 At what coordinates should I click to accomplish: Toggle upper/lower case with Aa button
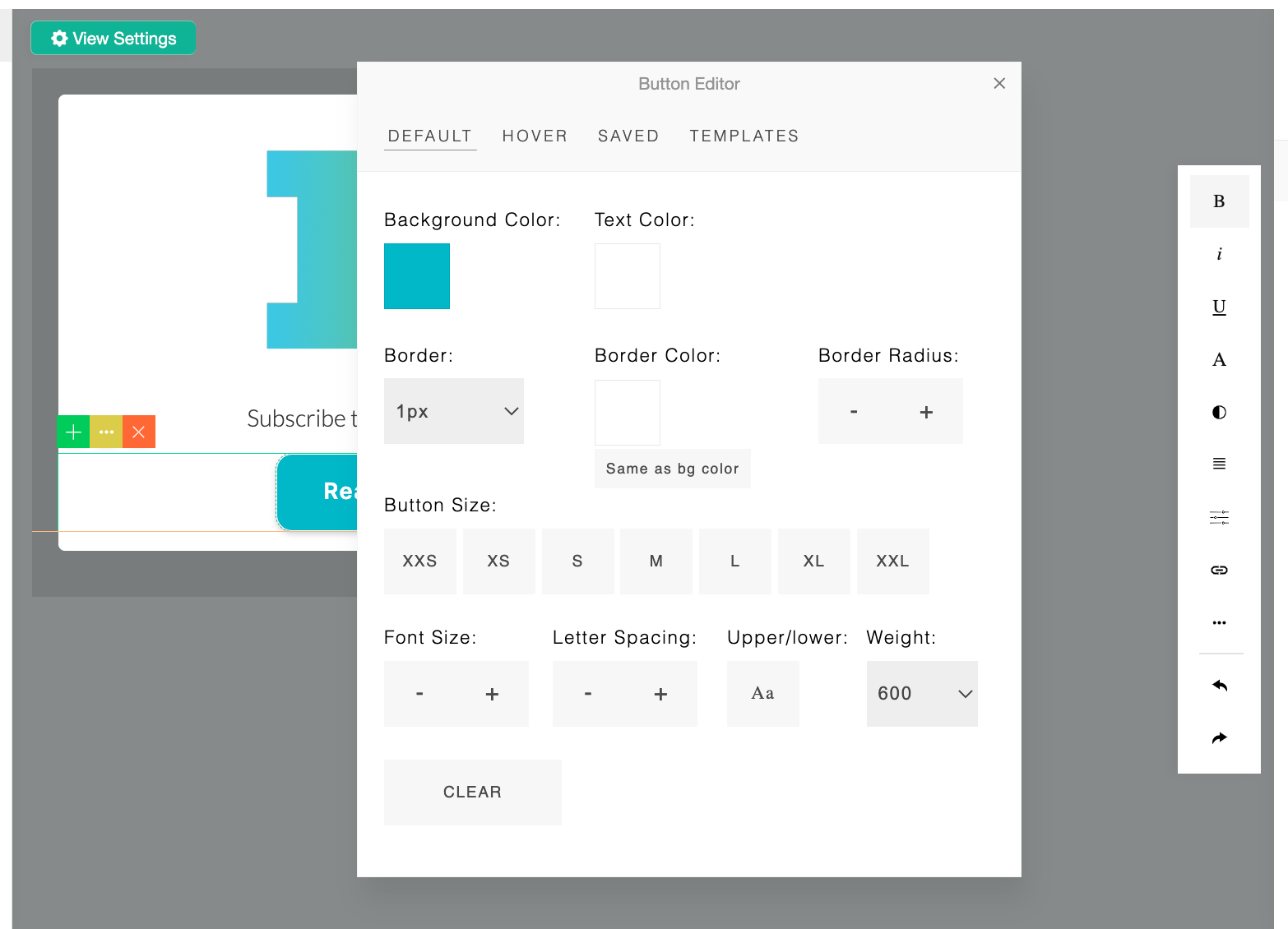click(762, 694)
